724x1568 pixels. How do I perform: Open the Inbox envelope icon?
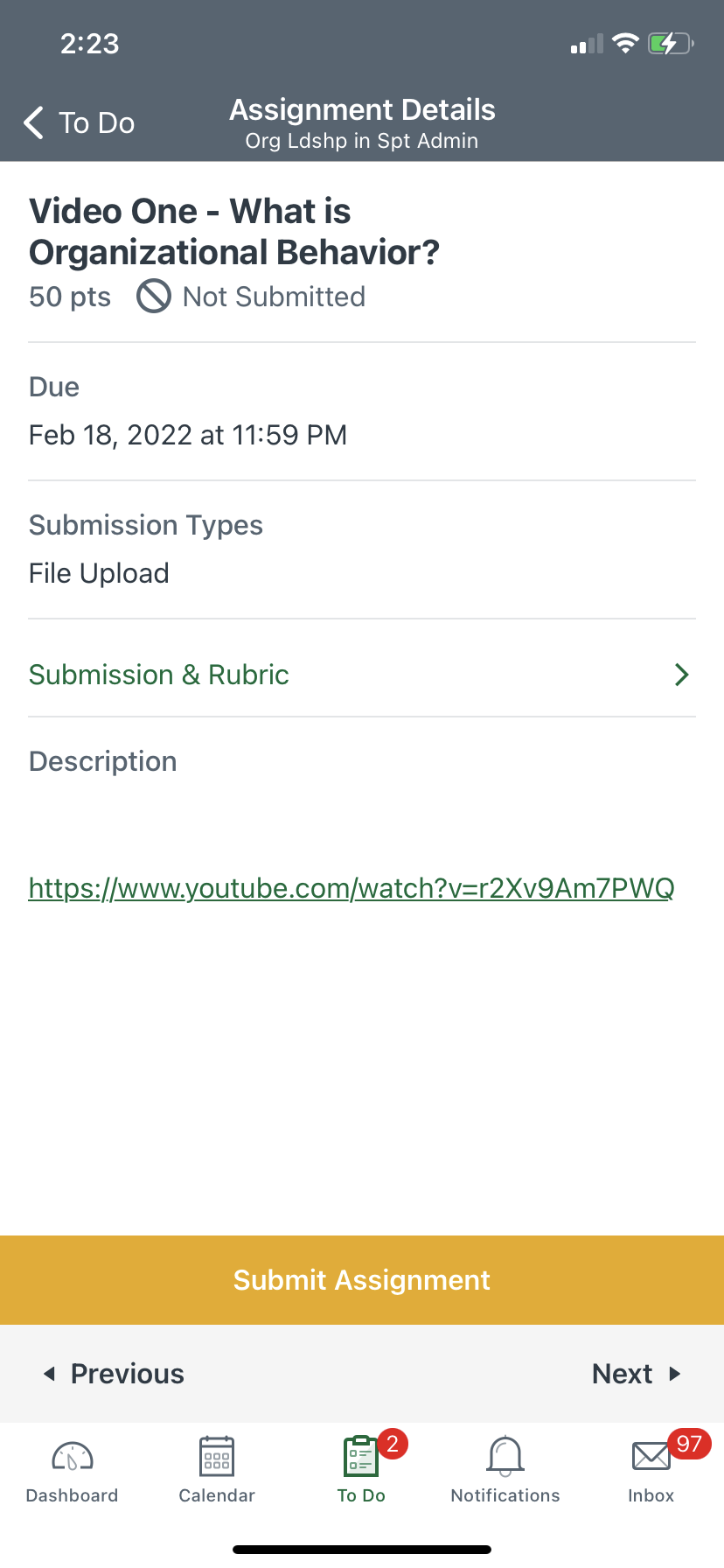[x=651, y=1457]
